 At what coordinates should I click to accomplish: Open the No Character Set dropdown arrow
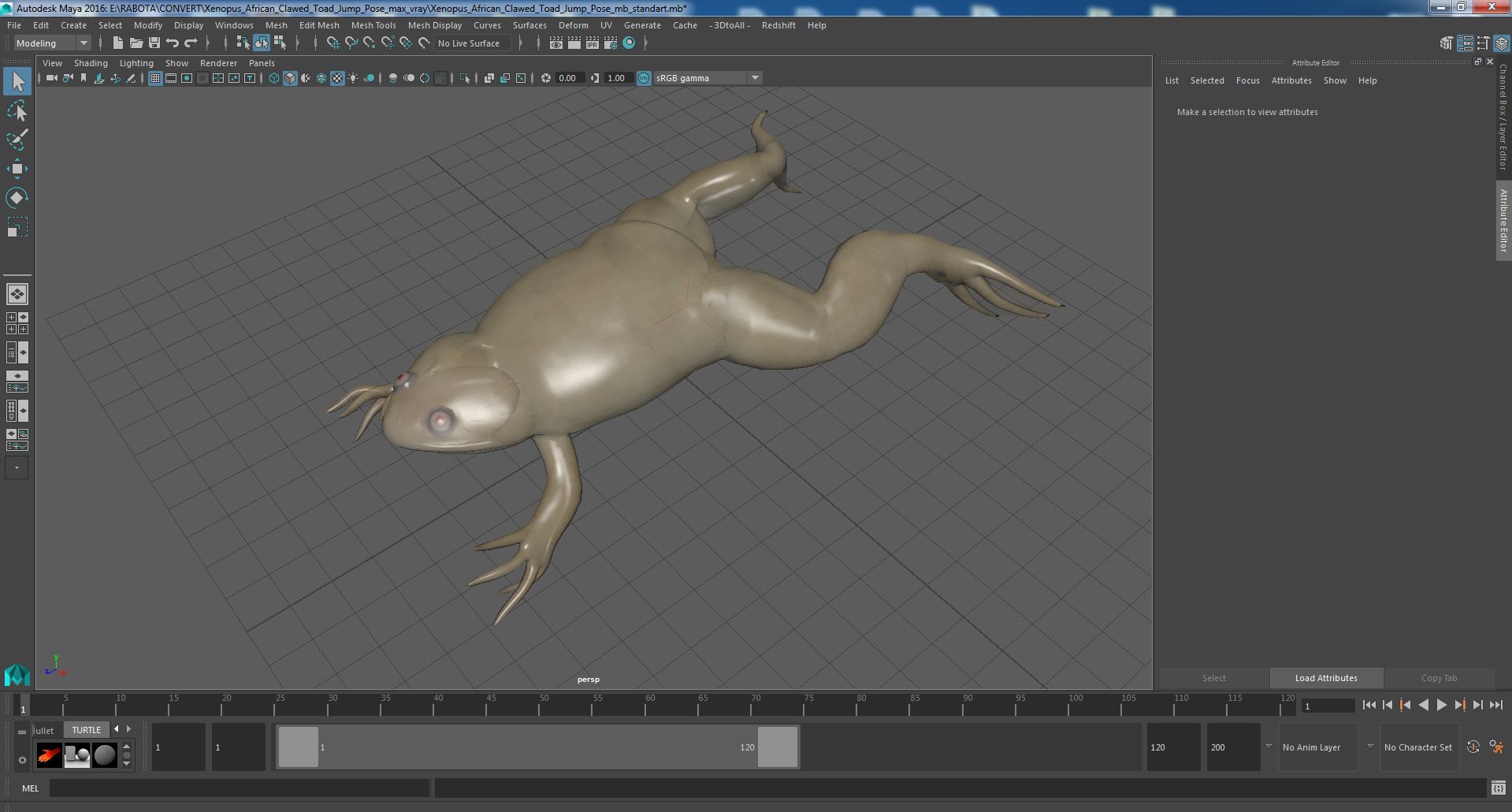coord(1370,747)
